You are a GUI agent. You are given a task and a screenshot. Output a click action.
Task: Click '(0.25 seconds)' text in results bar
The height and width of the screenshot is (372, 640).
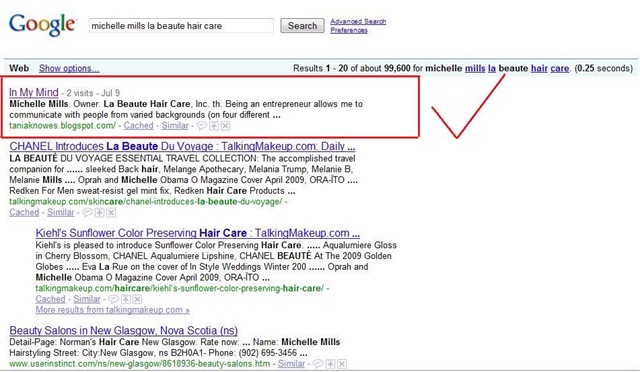(604, 68)
